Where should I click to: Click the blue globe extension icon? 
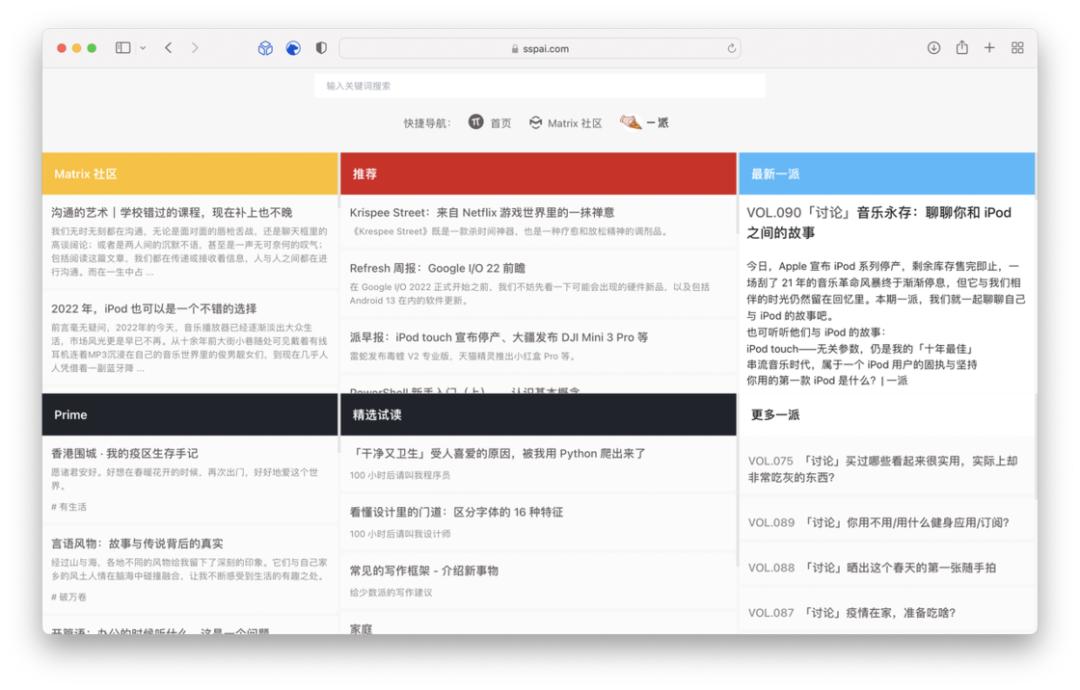click(x=292, y=47)
